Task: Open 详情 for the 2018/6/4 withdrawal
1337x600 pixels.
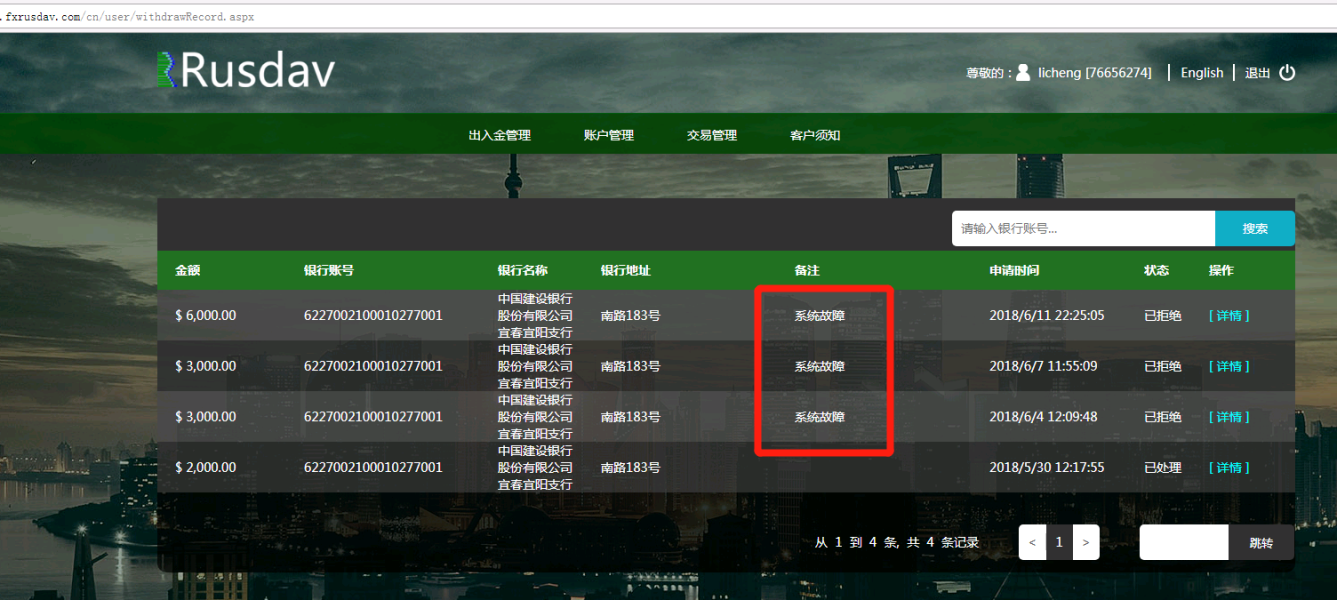Action: [1229, 417]
